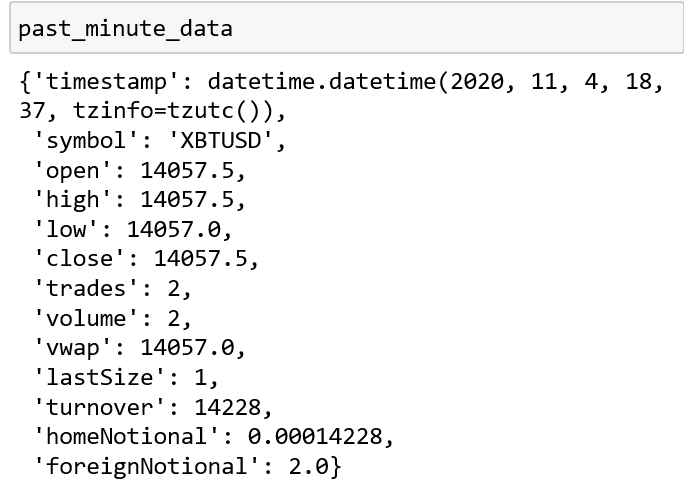Click the past_minute_data code cell
The width and height of the screenshot is (684, 502).
347,28
